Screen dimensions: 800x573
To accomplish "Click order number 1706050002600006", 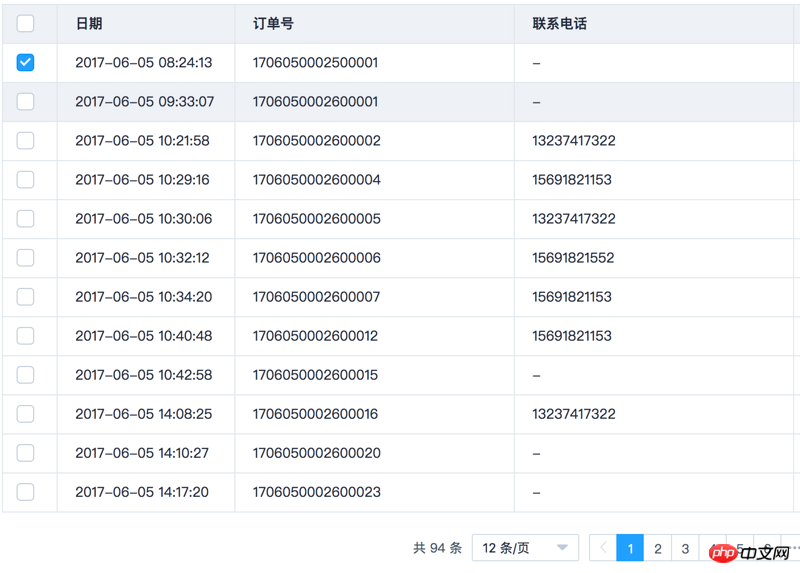I will 317,258.
